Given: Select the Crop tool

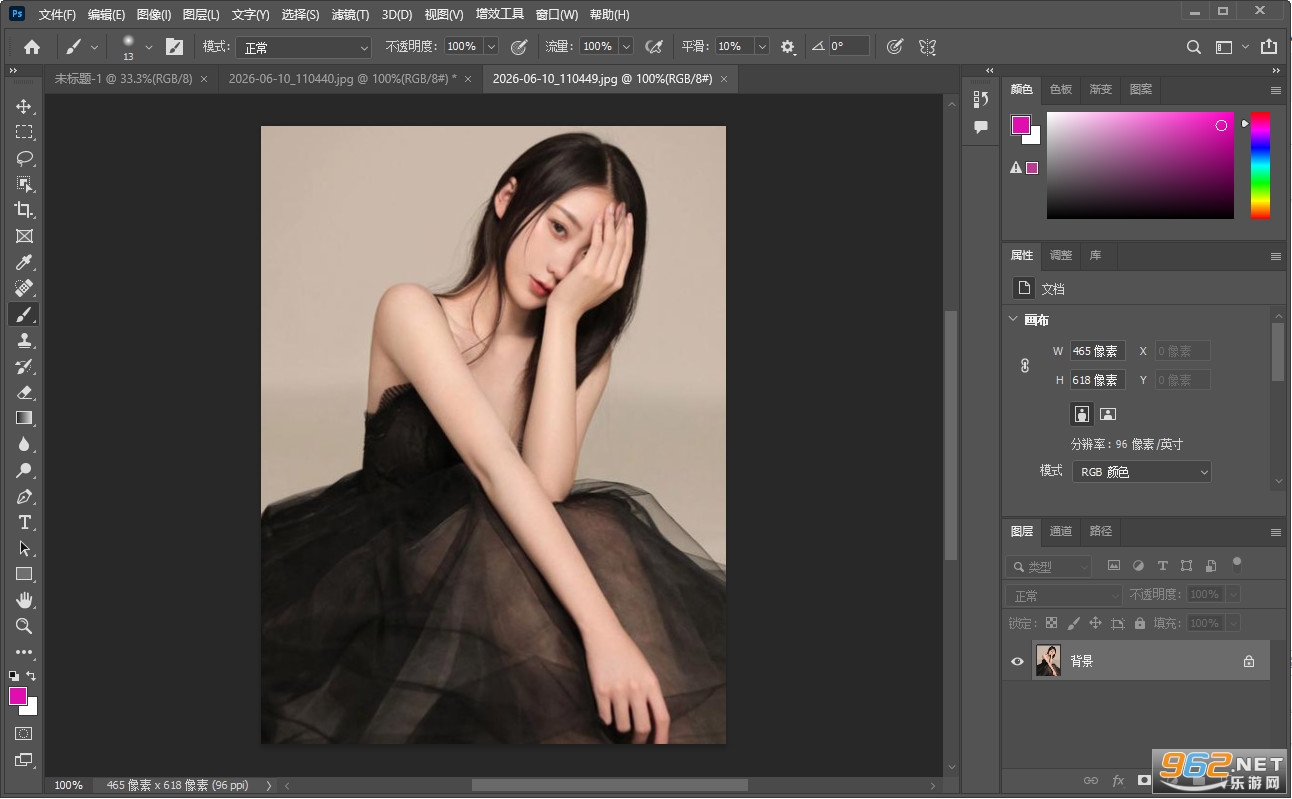Looking at the screenshot, I should click(x=24, y=210).
